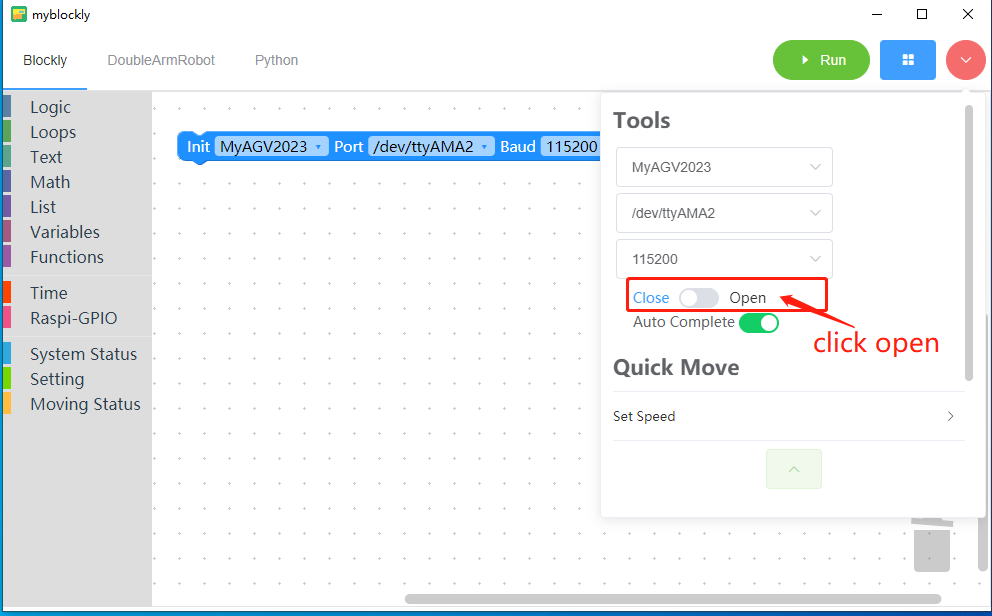Open the Text block category
The width and height of the screenshot is (992, 616).
(77, 157)
